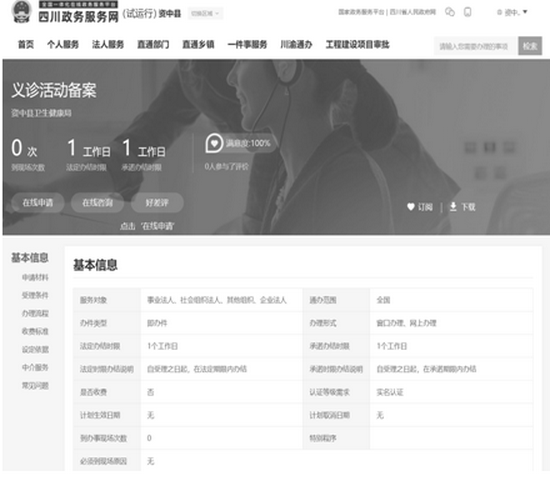Open 川渝通办 menu item

point(296,45)
